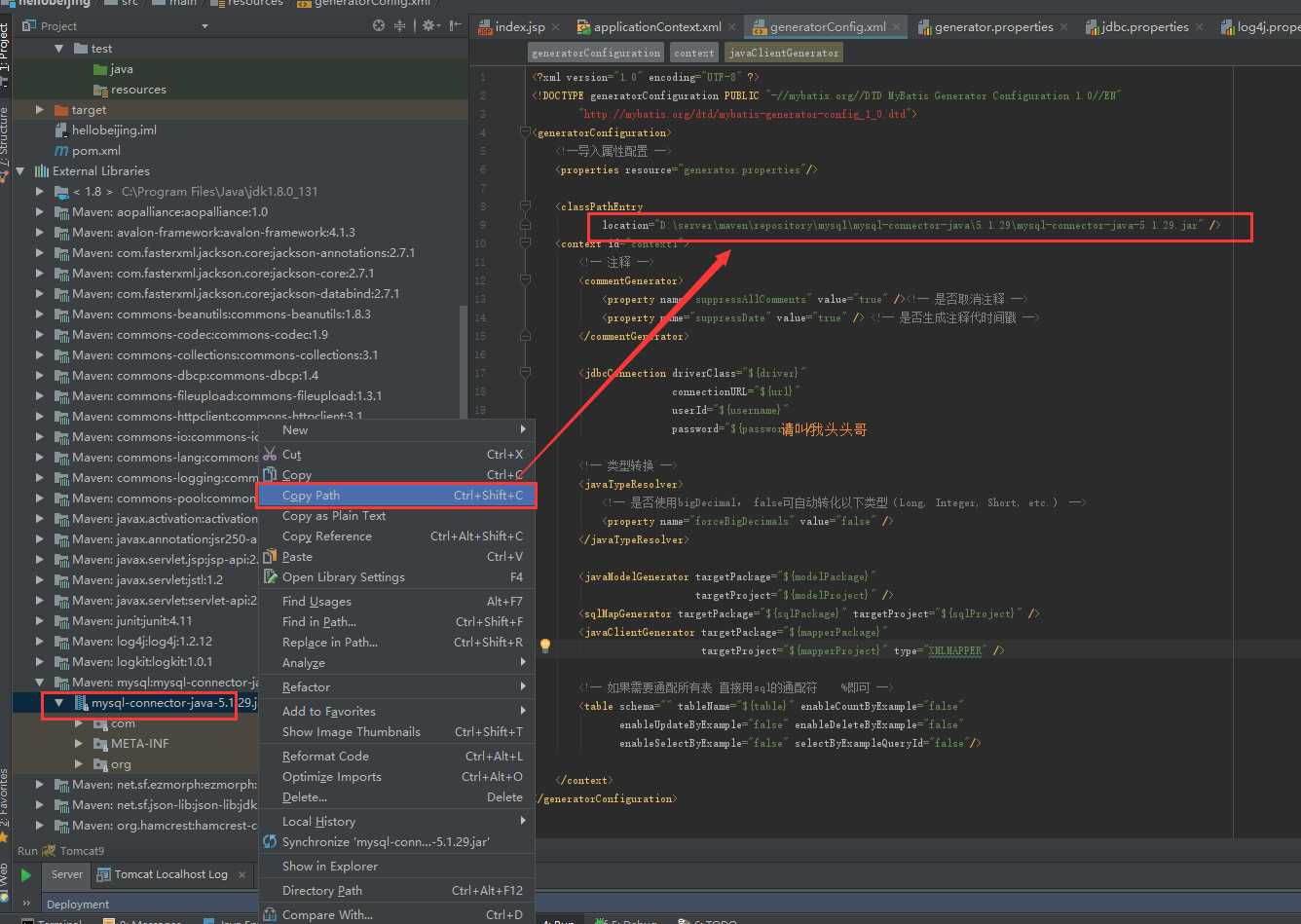Viewport: 1301px width, 924px height.
Task: Expand the org package under mysql connector jar
Action: [80, 764]
